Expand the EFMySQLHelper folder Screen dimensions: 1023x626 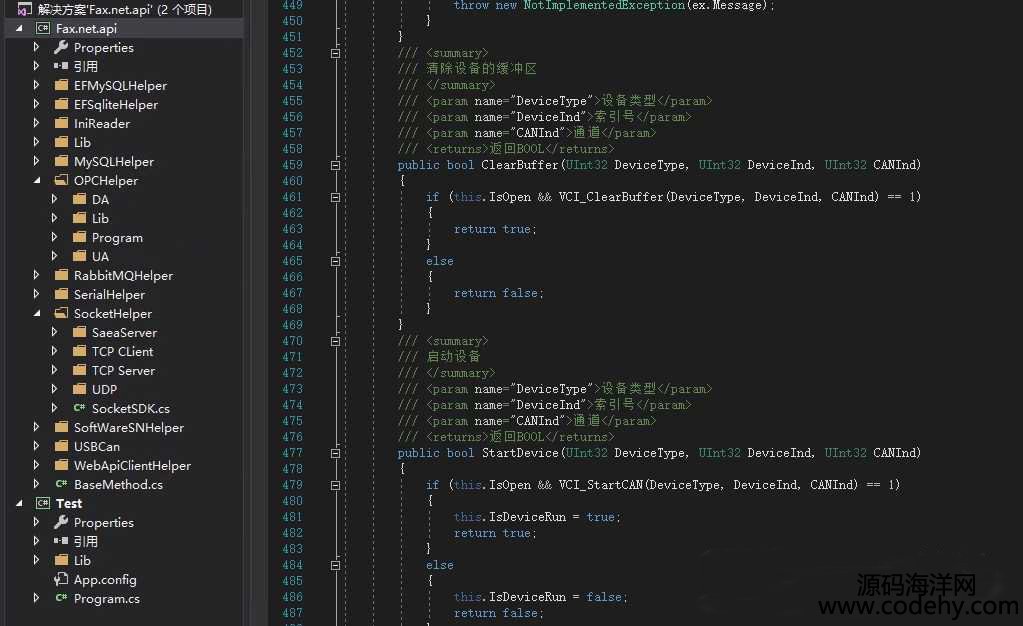click(x=37, y=86)
